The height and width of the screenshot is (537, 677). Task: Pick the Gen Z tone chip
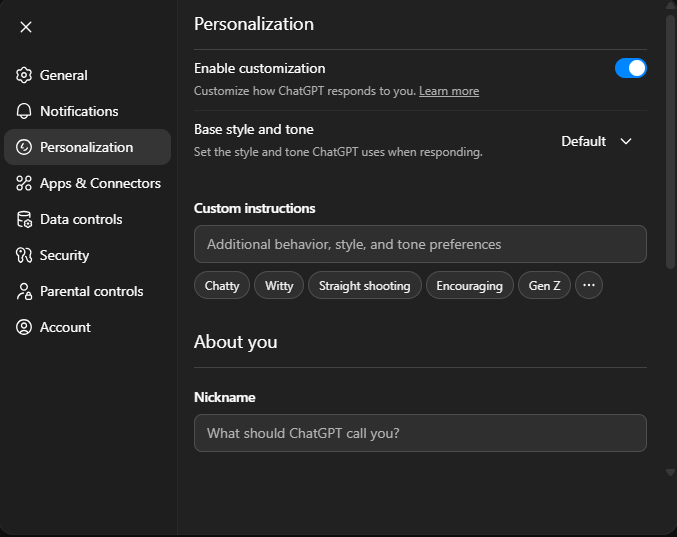(x=544, y=285)
